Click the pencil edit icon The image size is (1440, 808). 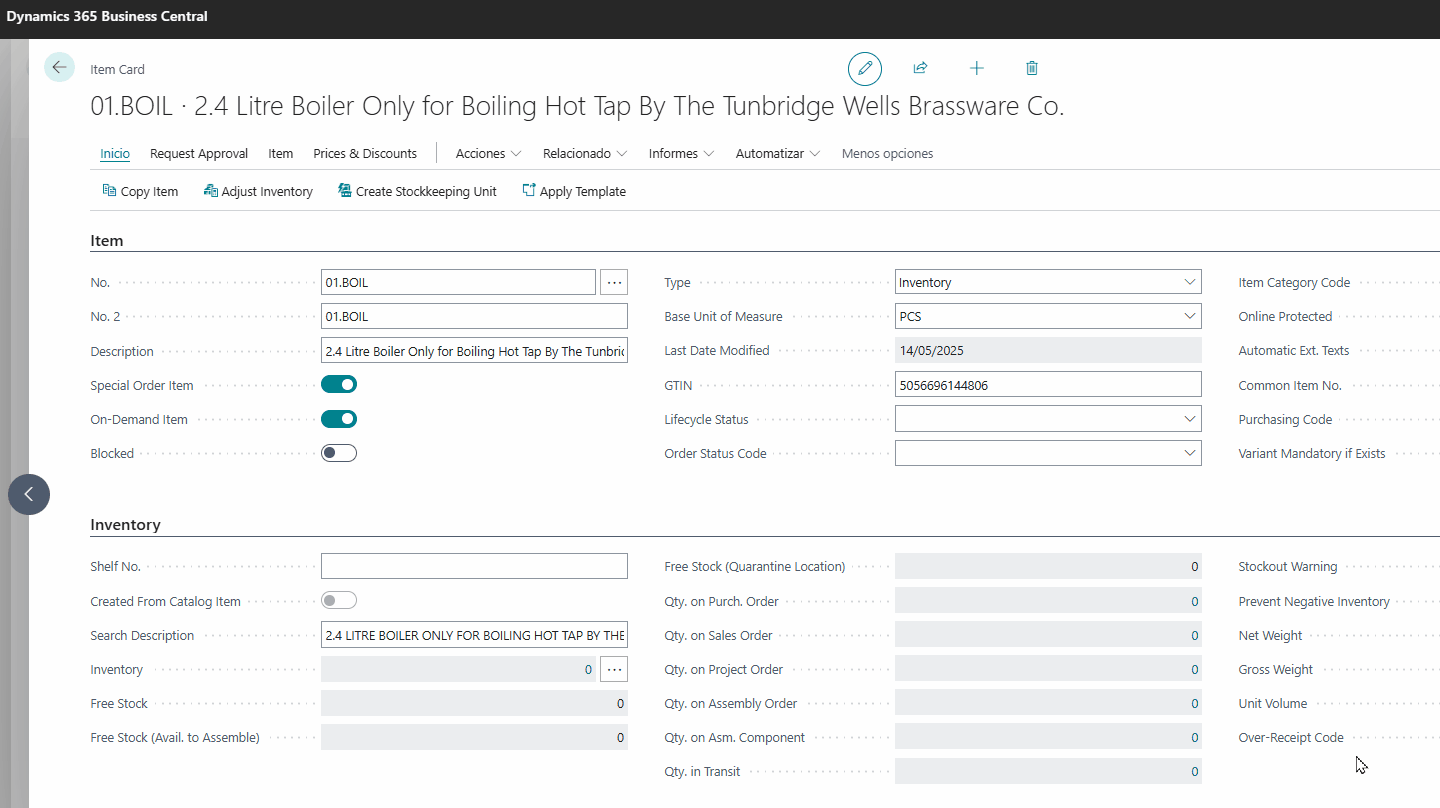(x=865, y=68)
